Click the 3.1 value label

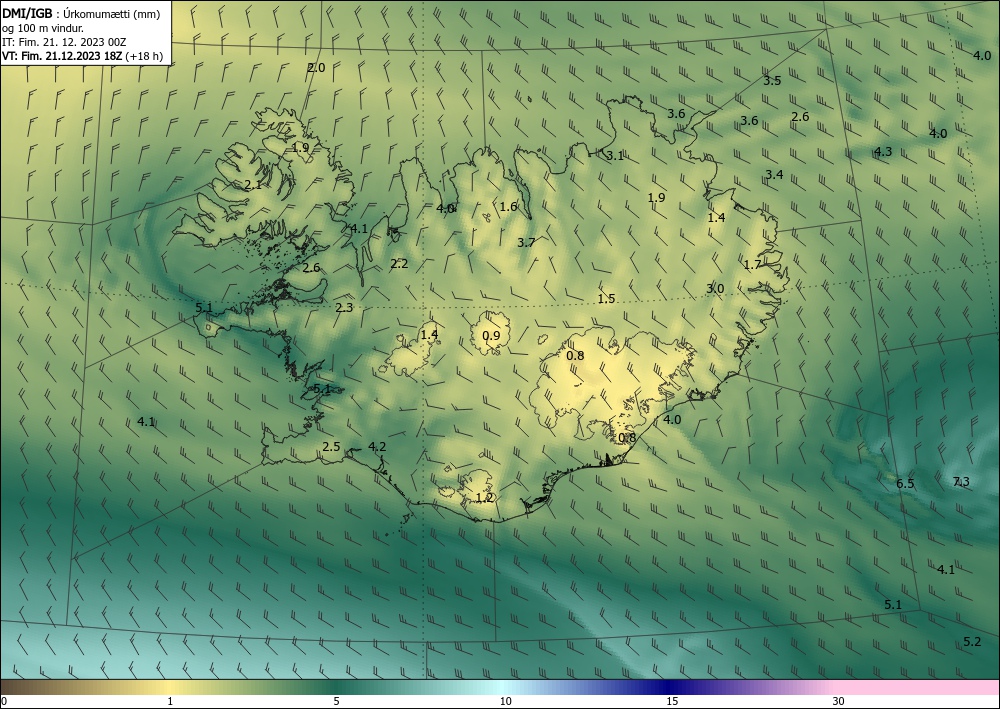615,156
